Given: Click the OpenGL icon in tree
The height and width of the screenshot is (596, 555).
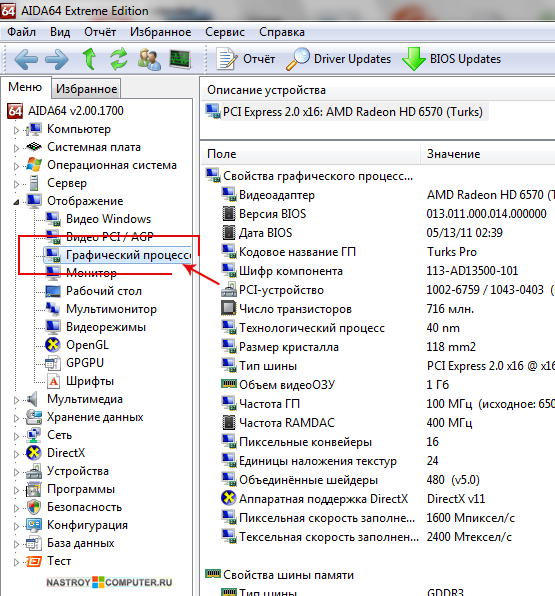Looking at the screenshot, I should pyautogui.click(x=52, y=345).
